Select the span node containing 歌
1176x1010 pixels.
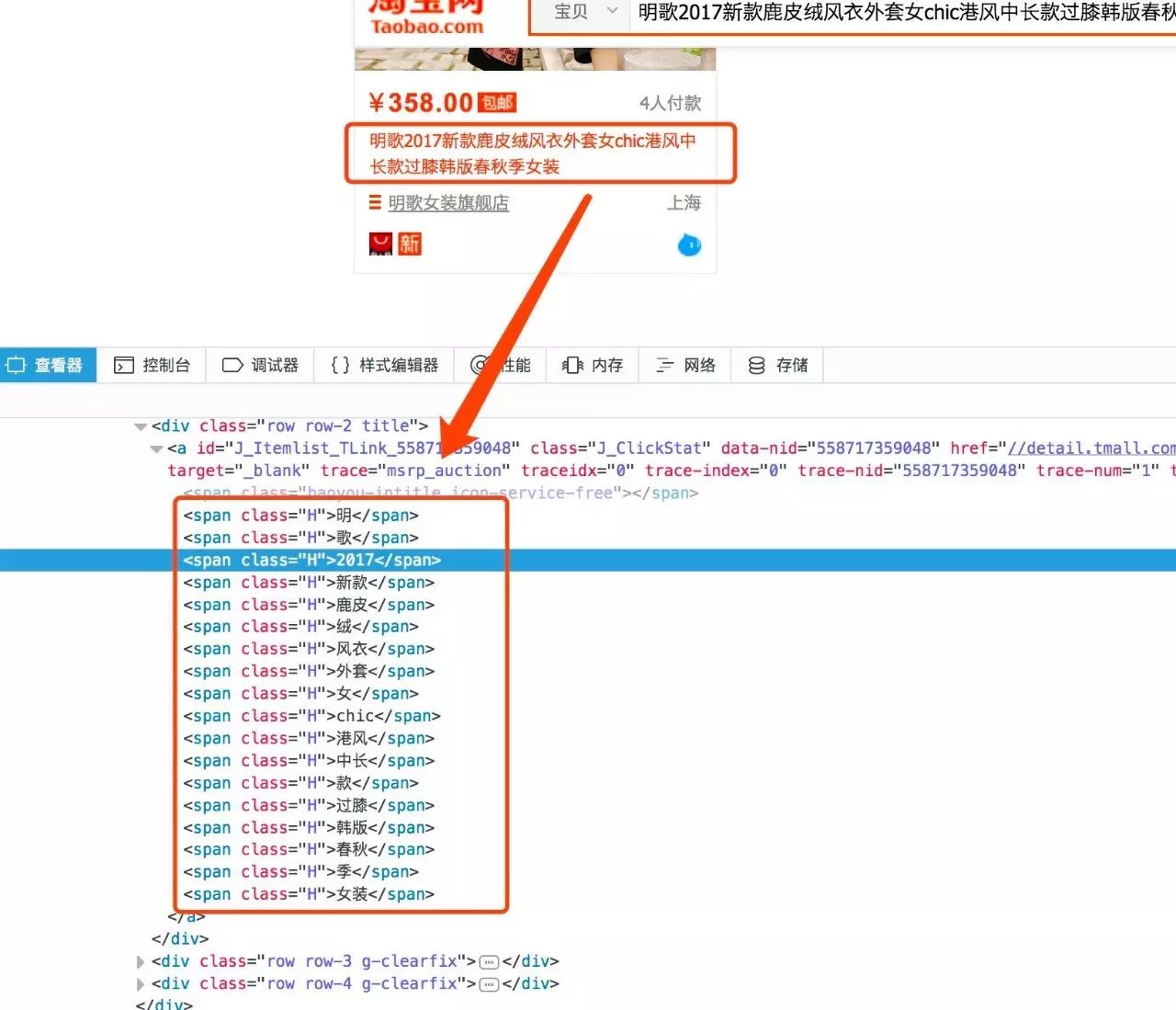[x=300, y=538]
